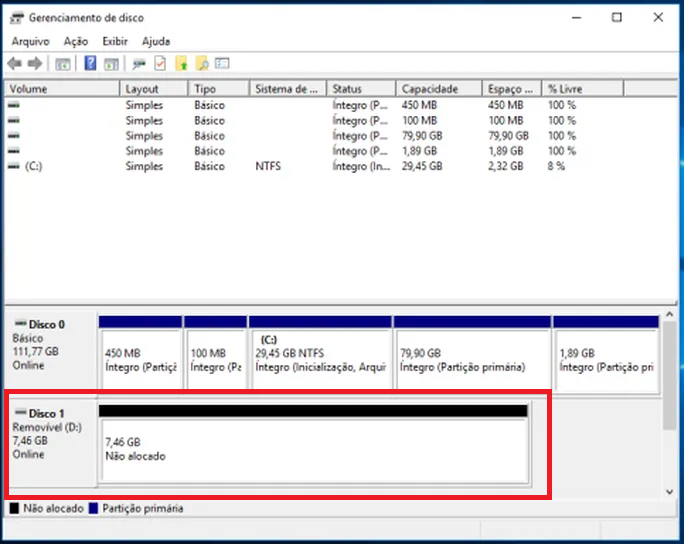The image size is (684, 544).
Task: Click the 111,77 GB text under Disco 0
Action: [35, 352]
